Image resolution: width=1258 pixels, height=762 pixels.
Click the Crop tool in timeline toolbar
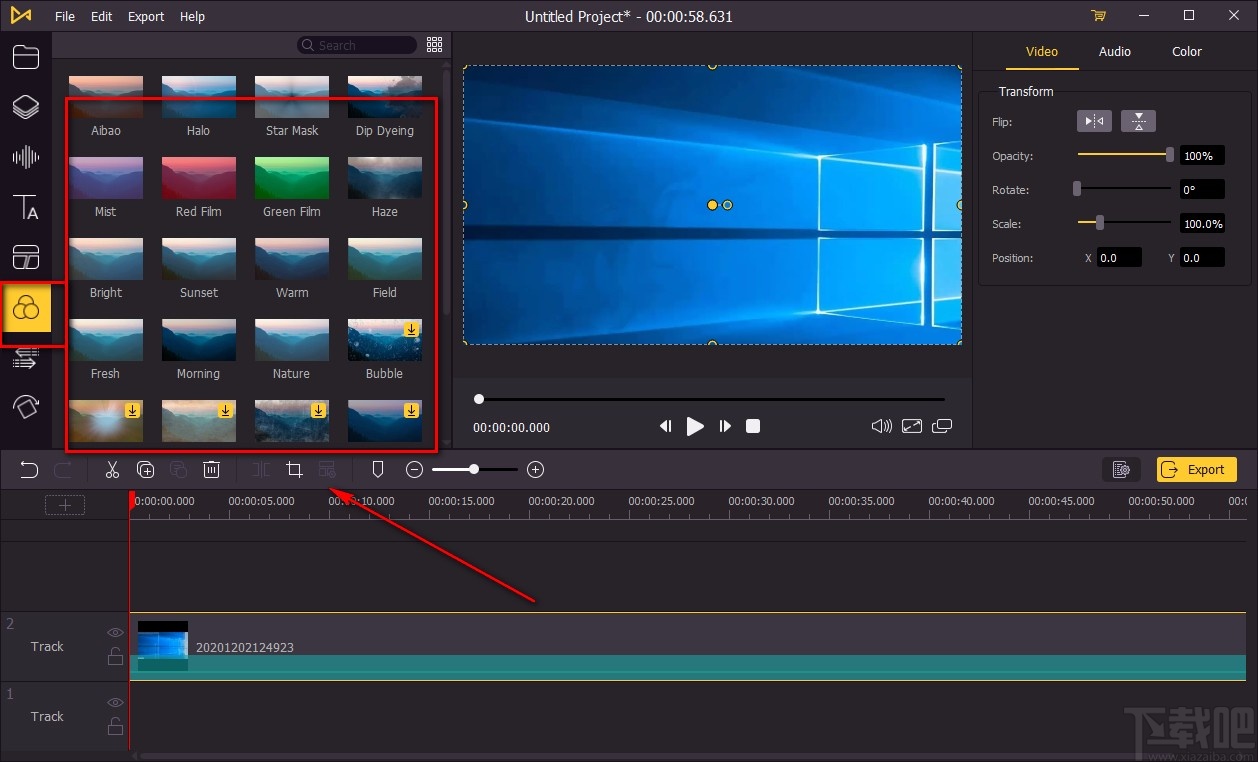pyautogui.click(x=294, y=470)
